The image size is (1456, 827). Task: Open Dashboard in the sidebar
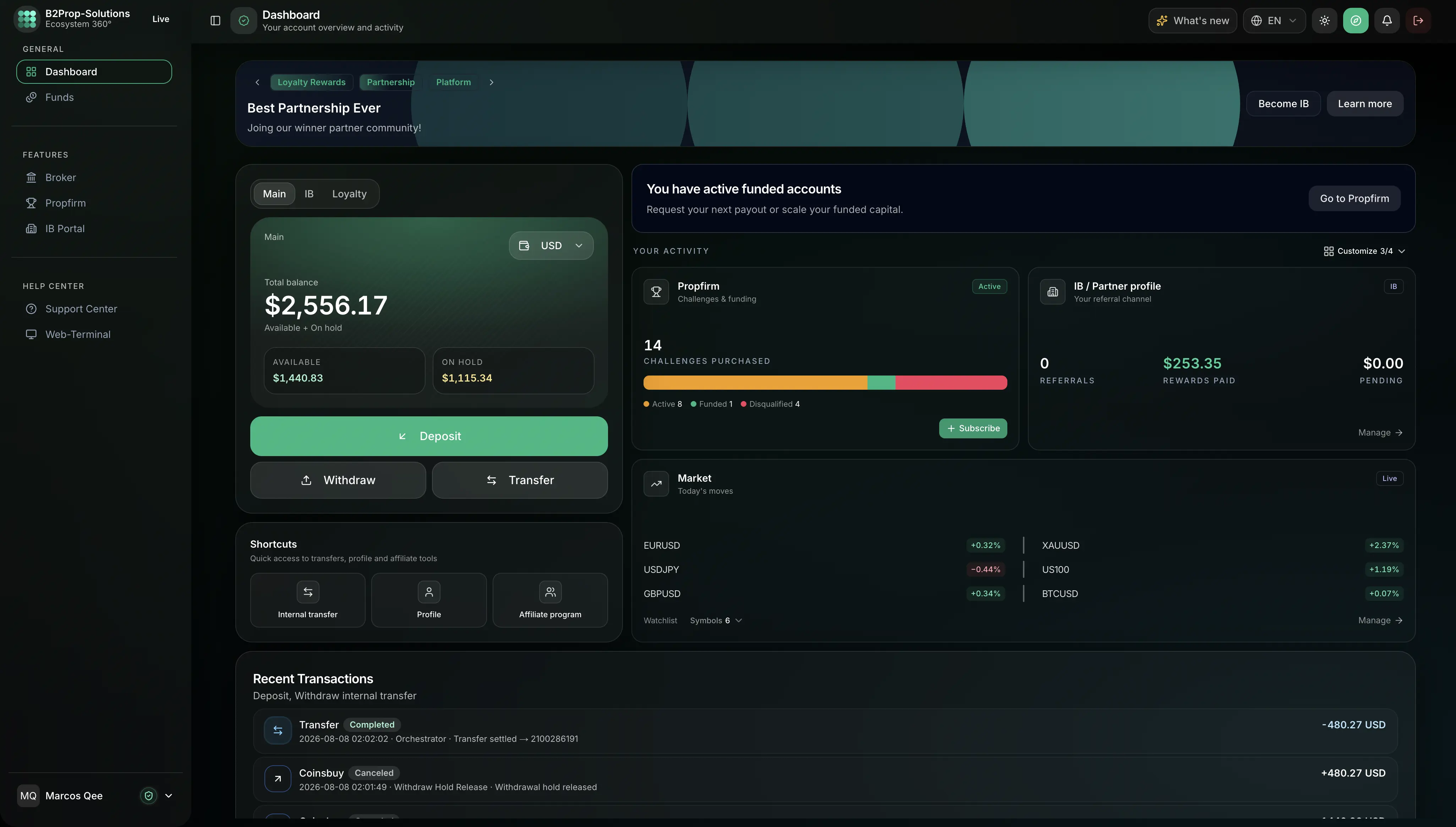click(x=94, y=72)
